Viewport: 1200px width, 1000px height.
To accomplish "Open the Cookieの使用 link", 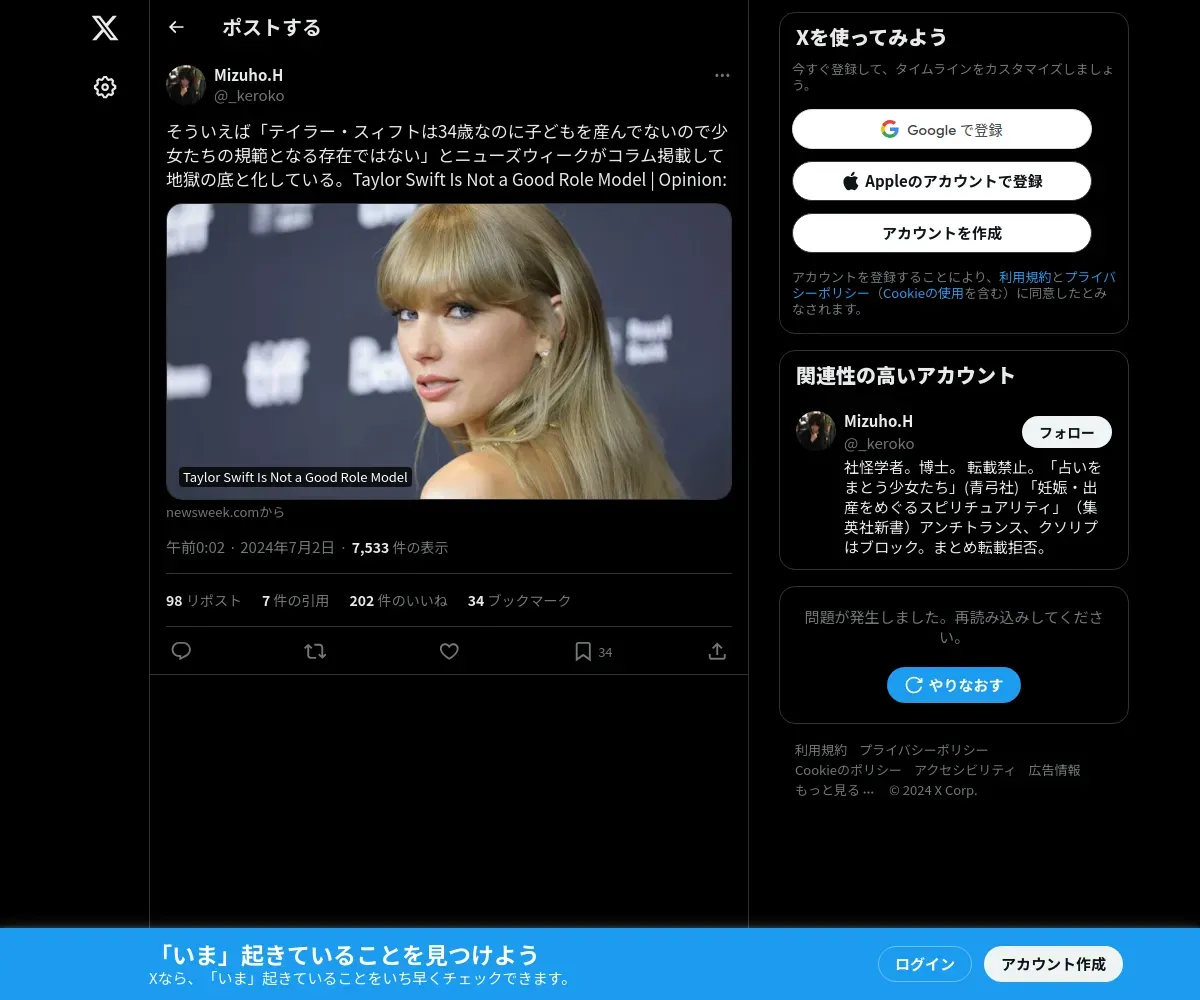I will click(922, 293).
